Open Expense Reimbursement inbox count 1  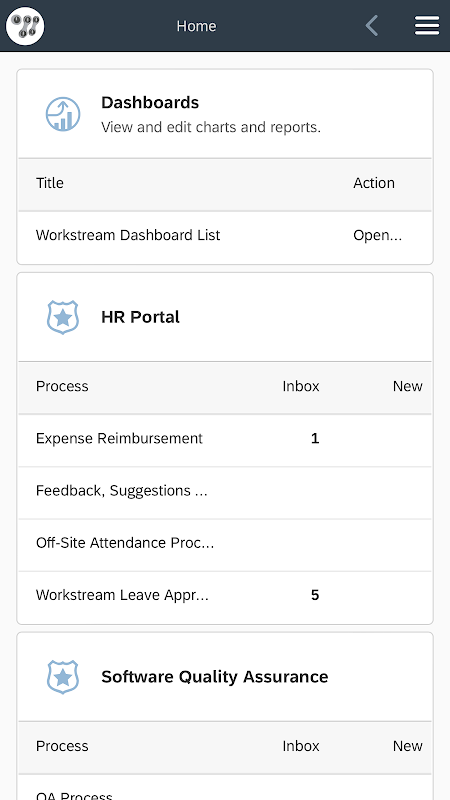point(315,439)
